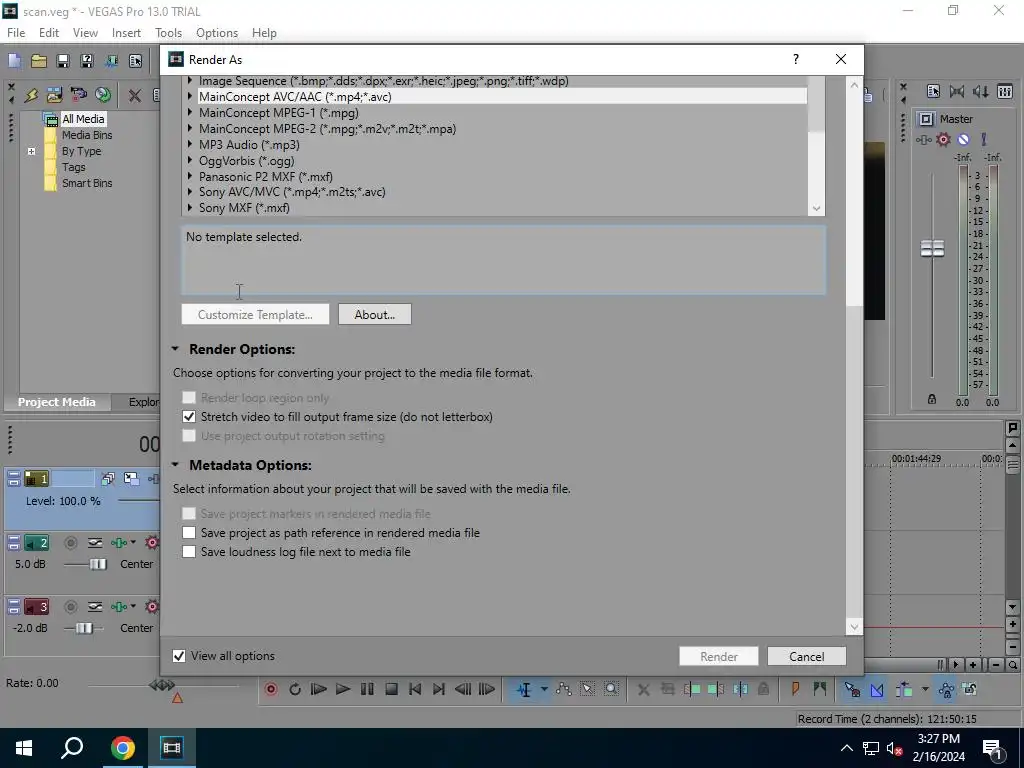This screenshot has height=768, width=1024.
Task: Click Master bus Insert FX gear icon
Action: click(x=944, y=139)
